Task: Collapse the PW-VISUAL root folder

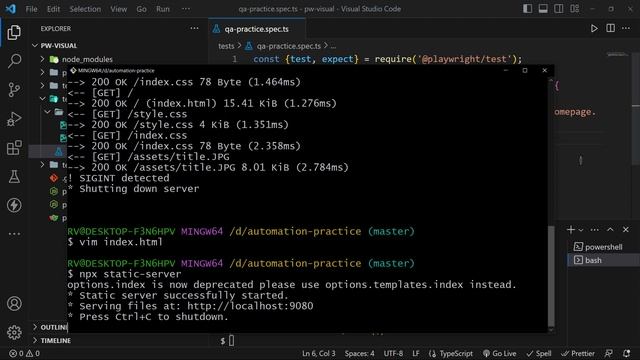Action: [58, 46]
